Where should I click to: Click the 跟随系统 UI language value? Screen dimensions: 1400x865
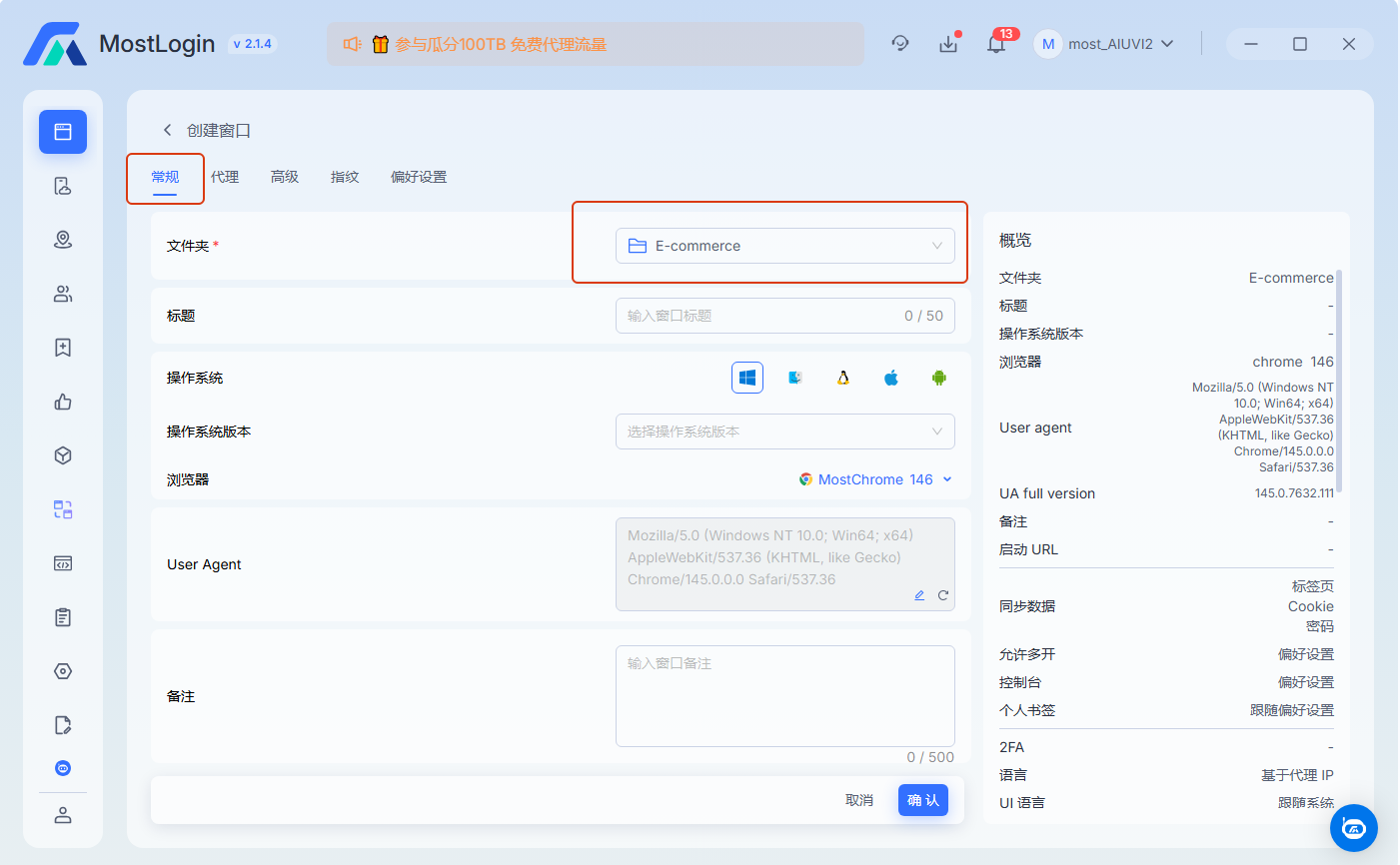[x=1306, y=803]
